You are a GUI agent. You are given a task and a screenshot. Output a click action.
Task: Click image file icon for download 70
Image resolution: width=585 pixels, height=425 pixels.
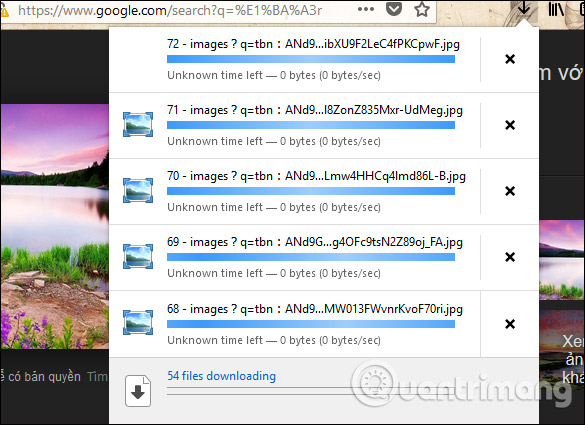pyautogui.click(x=138, y=191)
